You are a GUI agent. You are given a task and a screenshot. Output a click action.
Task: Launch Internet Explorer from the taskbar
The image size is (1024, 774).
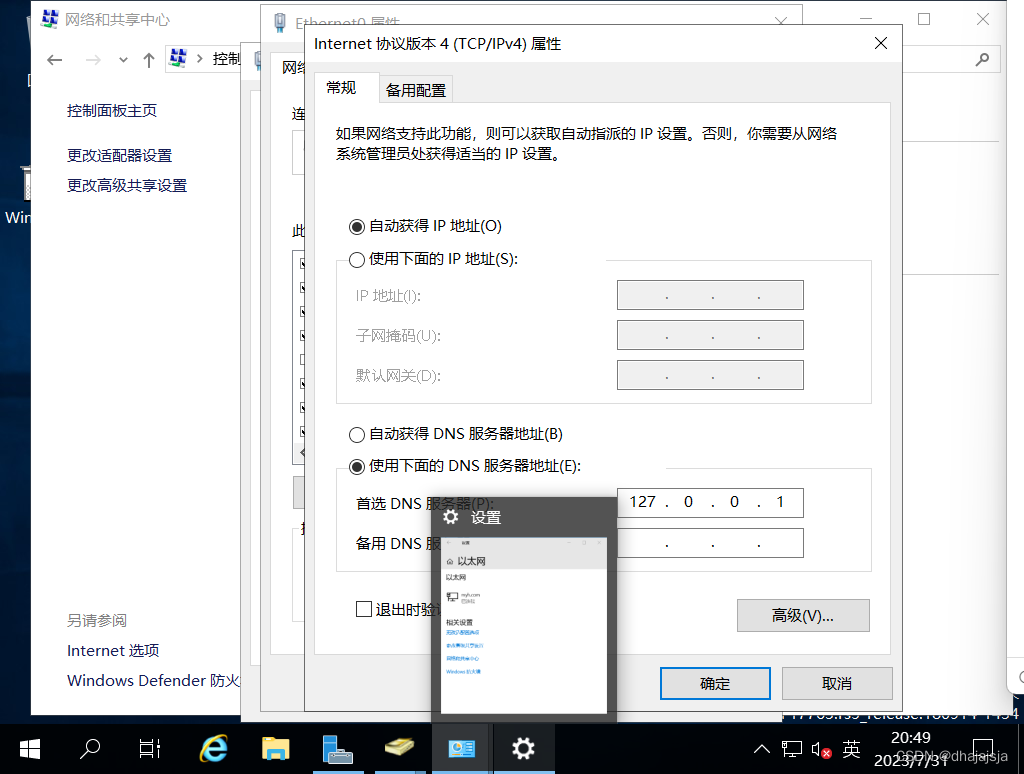[x=214, y=749]
